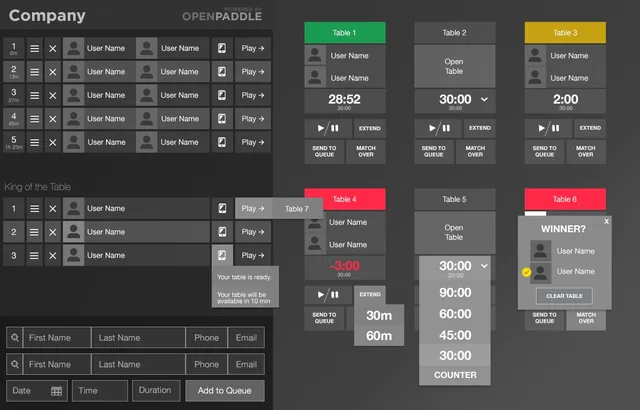Click EXTEND on Table 1
640x410 pixels.
[x=369, y=129]
